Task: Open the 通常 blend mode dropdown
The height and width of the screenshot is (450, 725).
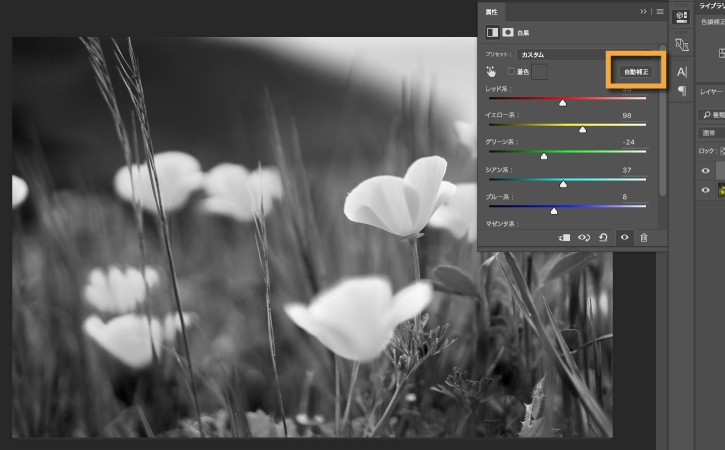Action: tap(711, 133)
